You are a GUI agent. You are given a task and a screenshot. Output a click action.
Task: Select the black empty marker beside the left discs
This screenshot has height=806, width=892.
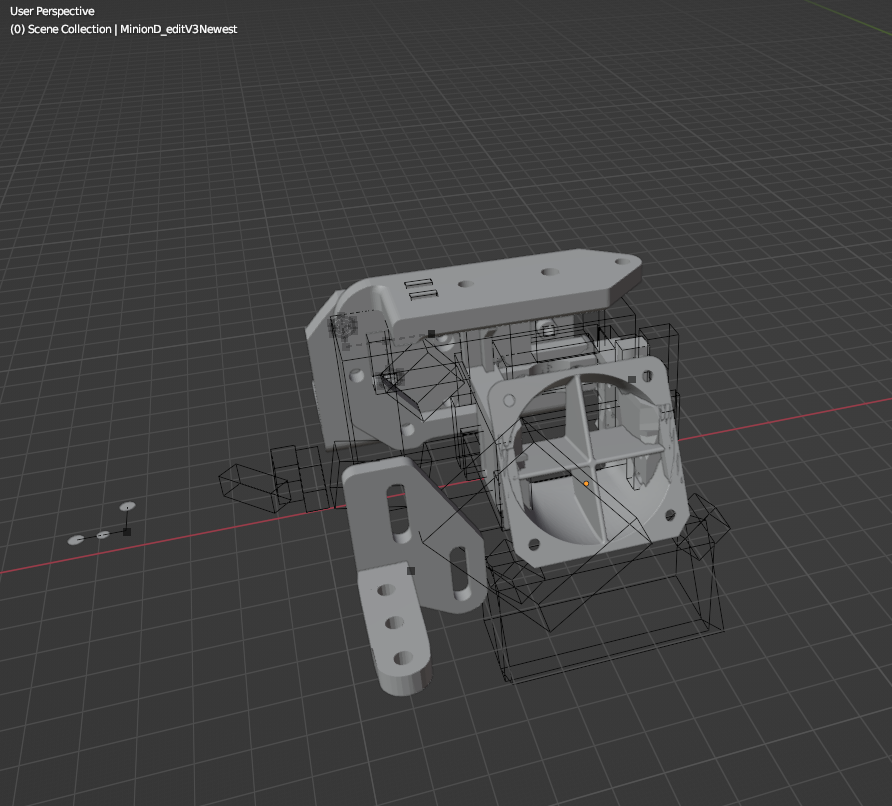coord(127,531)
